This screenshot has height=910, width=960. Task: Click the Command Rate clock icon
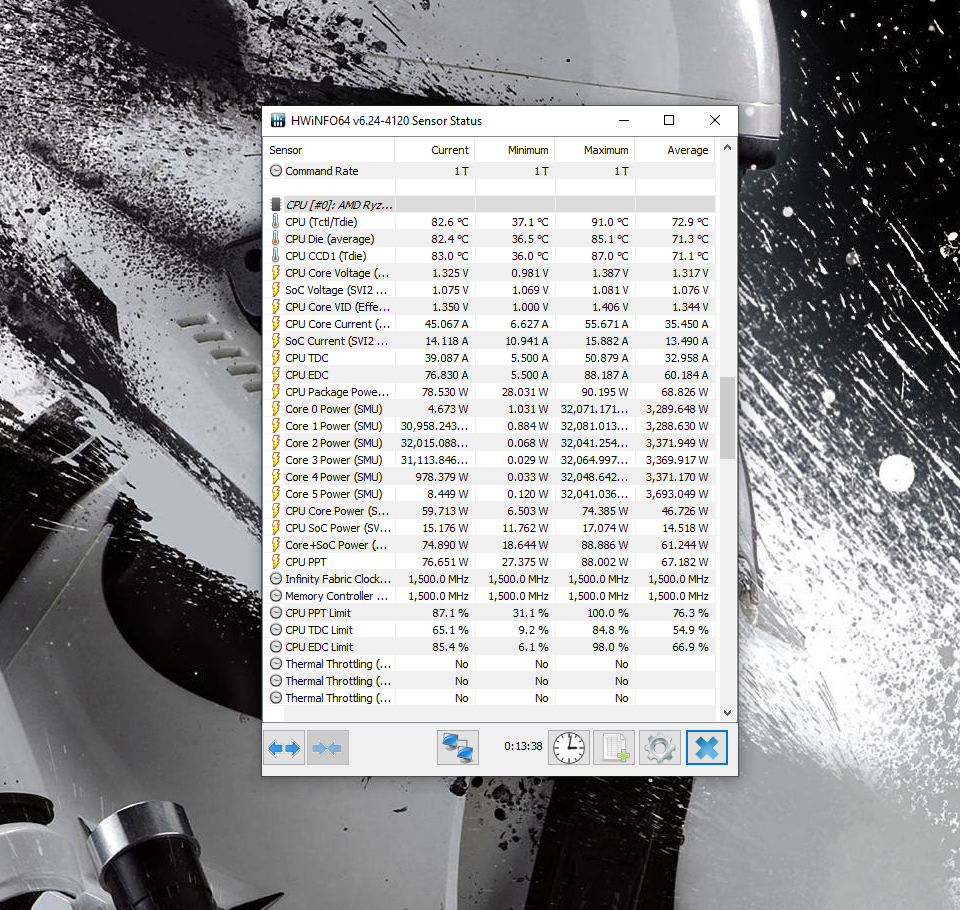(276, 171)
